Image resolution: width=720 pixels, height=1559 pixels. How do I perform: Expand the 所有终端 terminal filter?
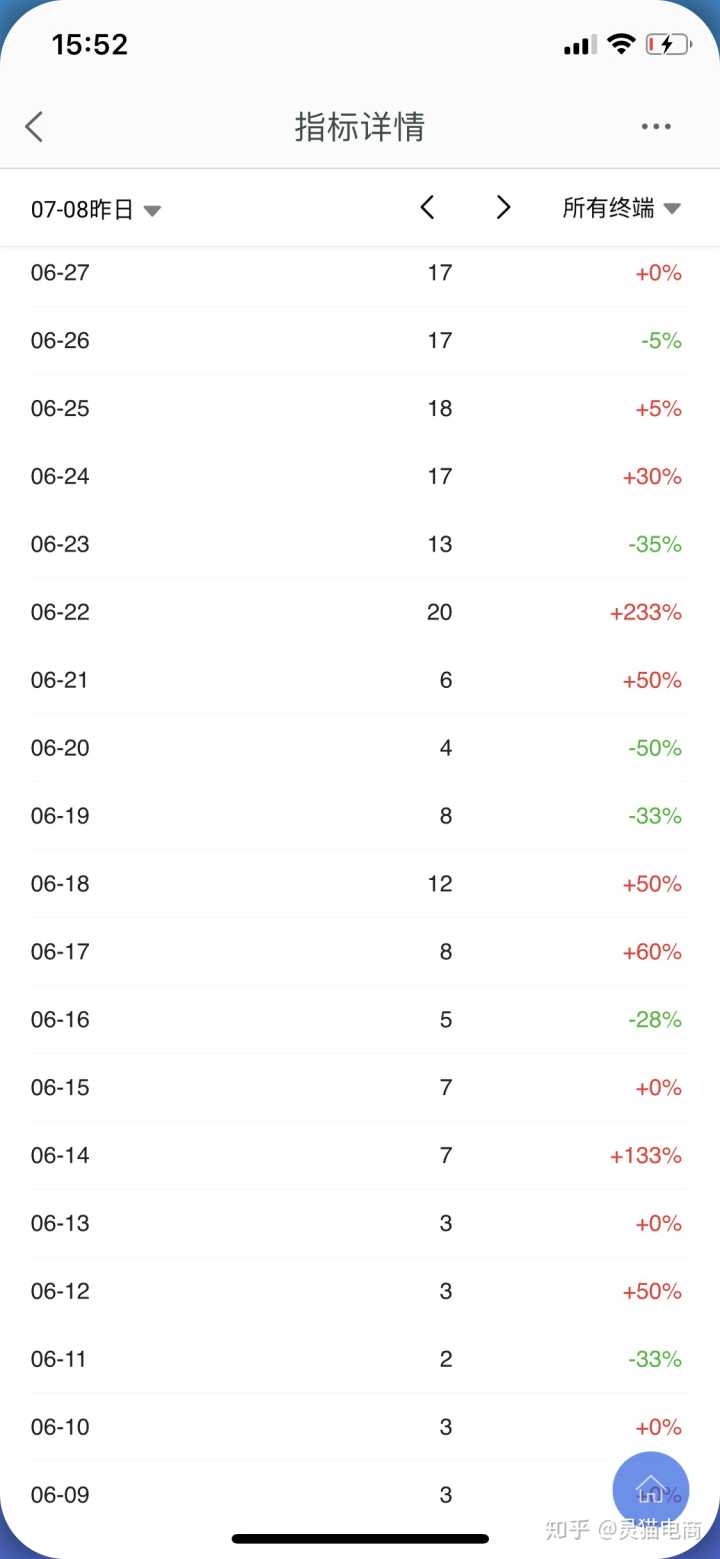coord(609,208)
